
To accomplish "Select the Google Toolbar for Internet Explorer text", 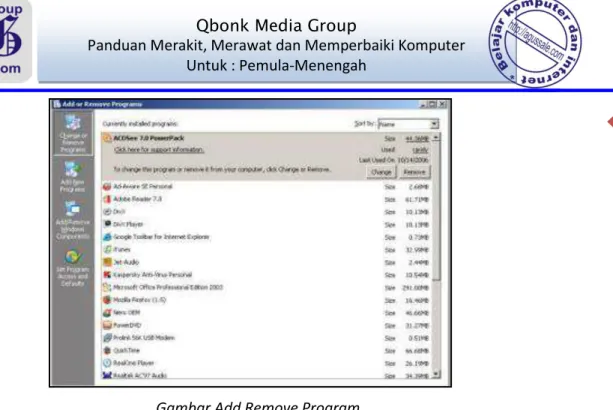I will (161, 237).
